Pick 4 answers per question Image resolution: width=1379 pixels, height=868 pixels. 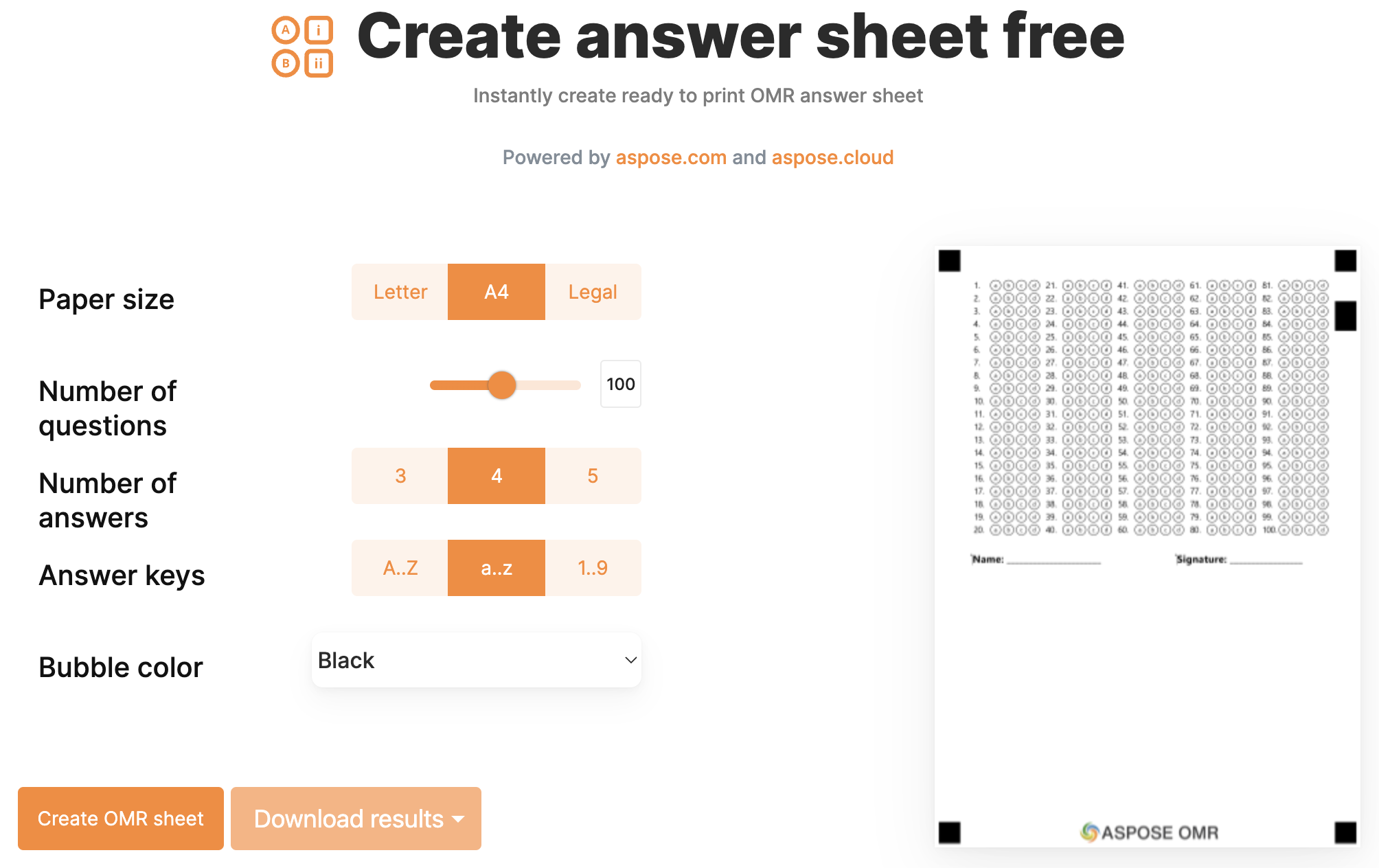coord(496,476)
